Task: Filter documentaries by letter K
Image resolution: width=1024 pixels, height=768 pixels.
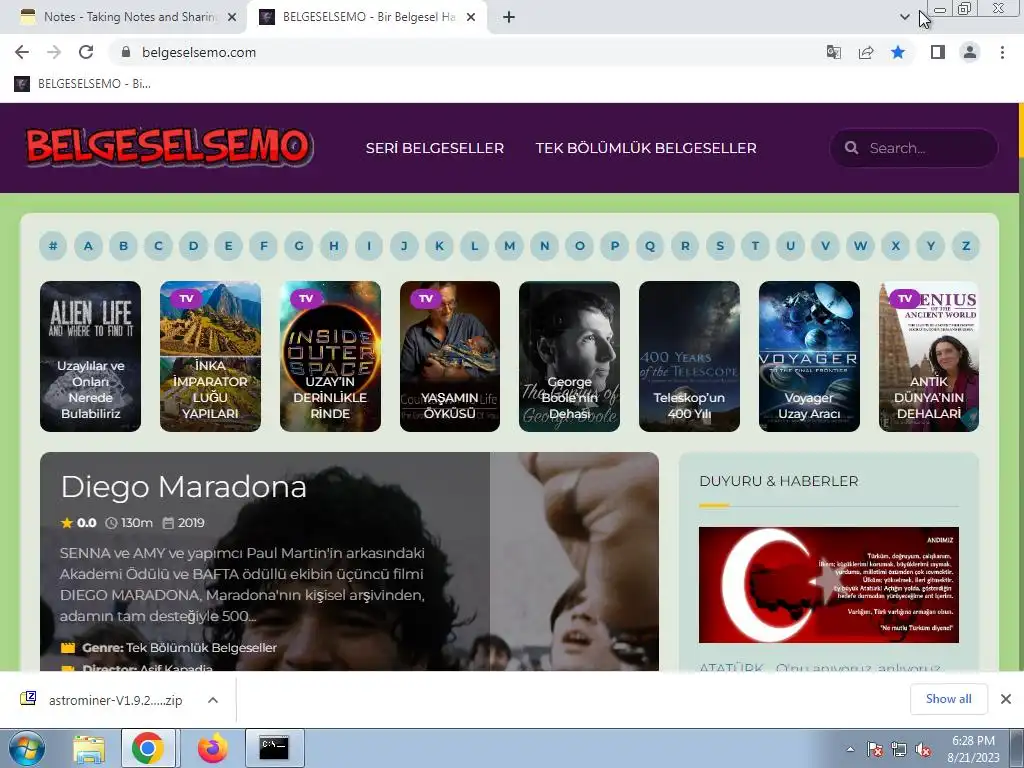Action: point(439,246)
